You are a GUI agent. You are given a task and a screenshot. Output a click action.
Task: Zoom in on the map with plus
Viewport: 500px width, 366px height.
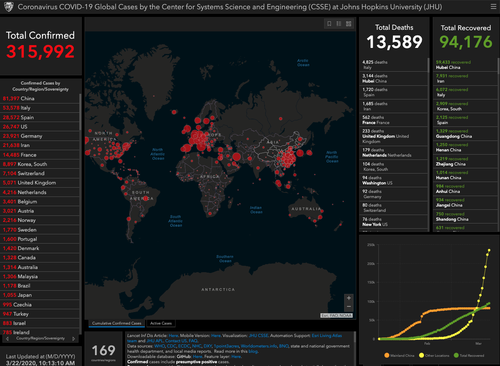(x=349, y=298)
